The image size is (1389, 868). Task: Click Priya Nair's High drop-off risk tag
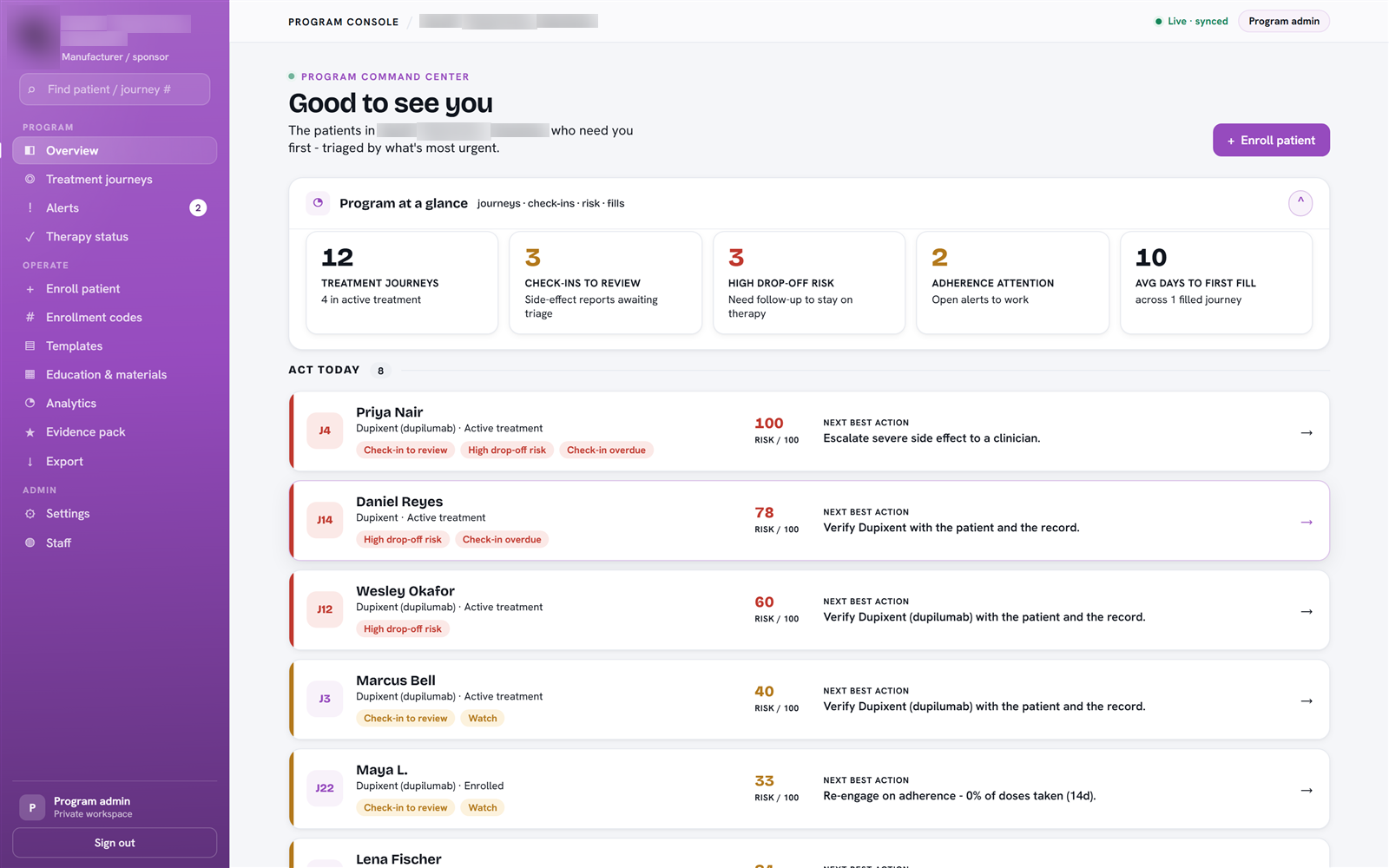(x=507, y=450)
